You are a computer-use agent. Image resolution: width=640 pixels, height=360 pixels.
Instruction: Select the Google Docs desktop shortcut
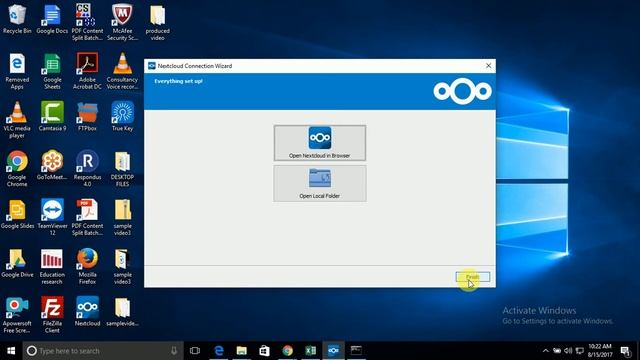pos(52,20)
